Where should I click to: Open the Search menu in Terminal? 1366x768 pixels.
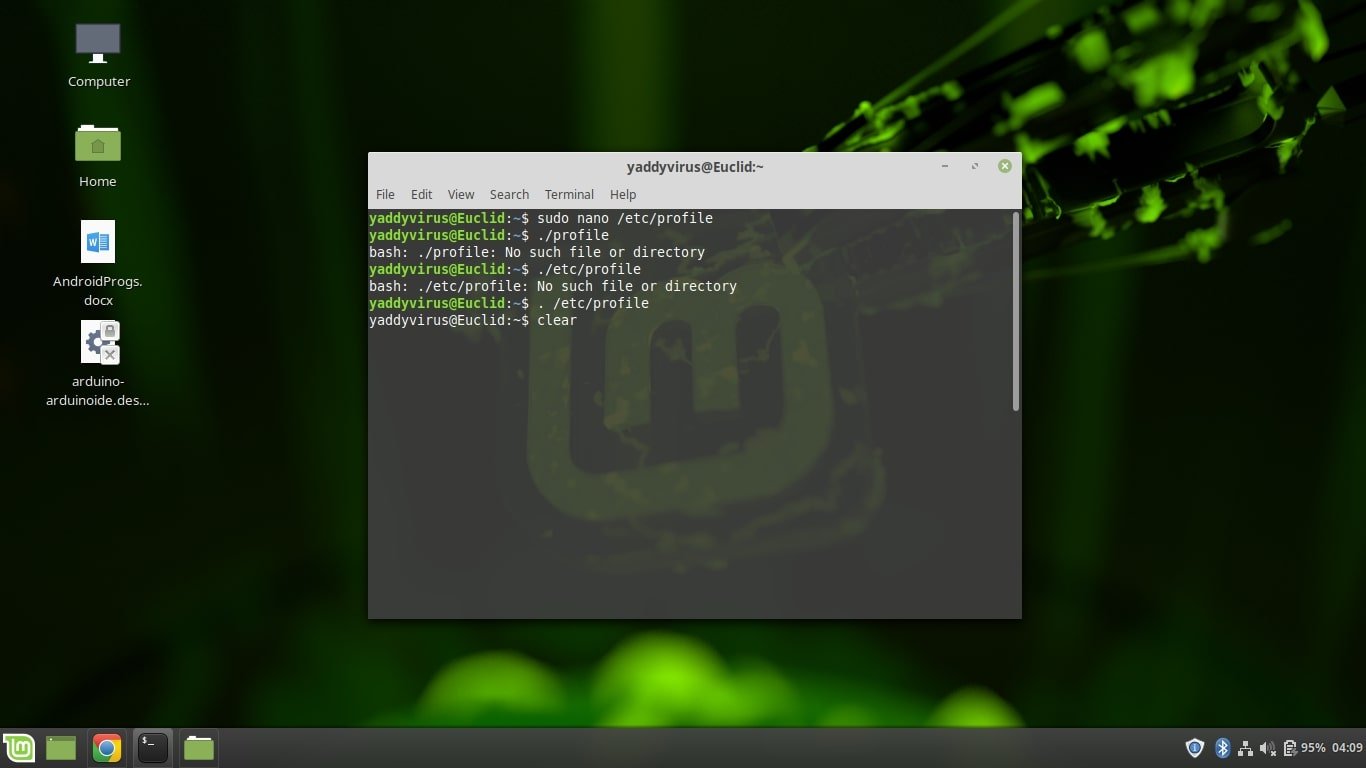coord(509,194)
